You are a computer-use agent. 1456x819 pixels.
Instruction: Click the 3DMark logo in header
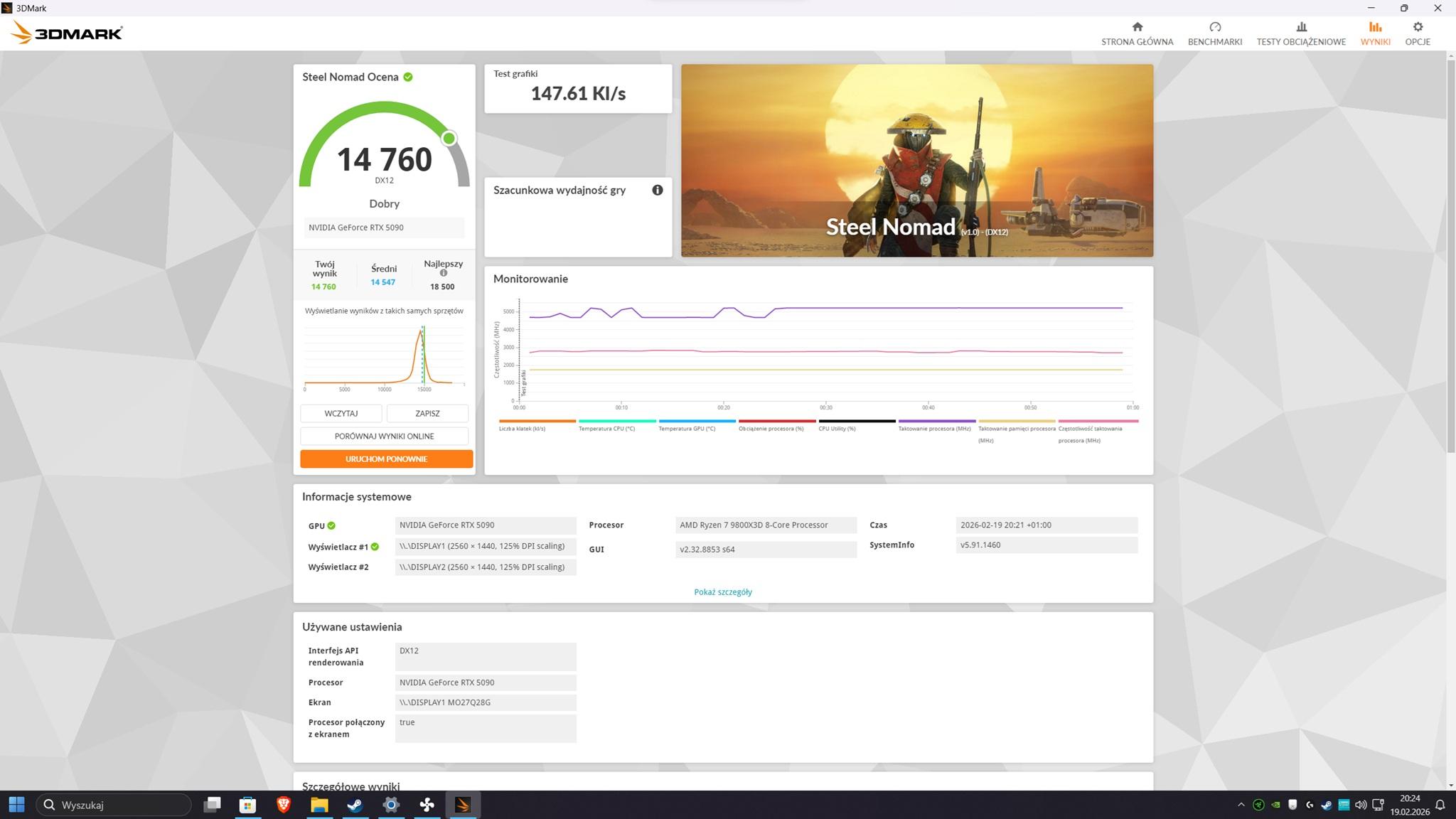pyautogui.click(x=67, y=33)
